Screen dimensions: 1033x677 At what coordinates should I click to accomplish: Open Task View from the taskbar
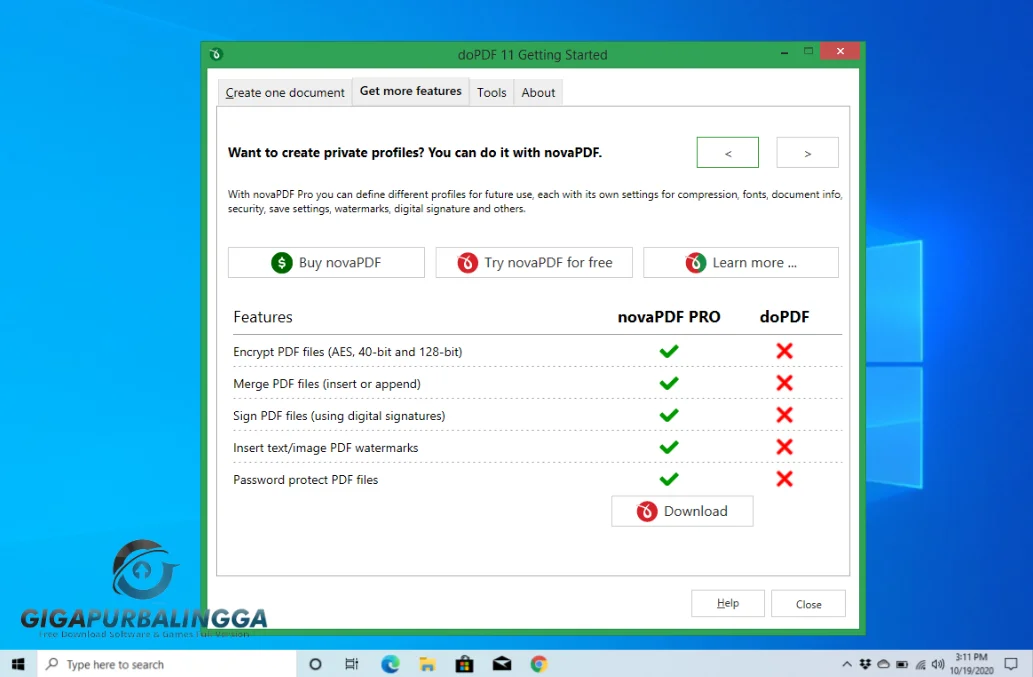coord(352,664)
